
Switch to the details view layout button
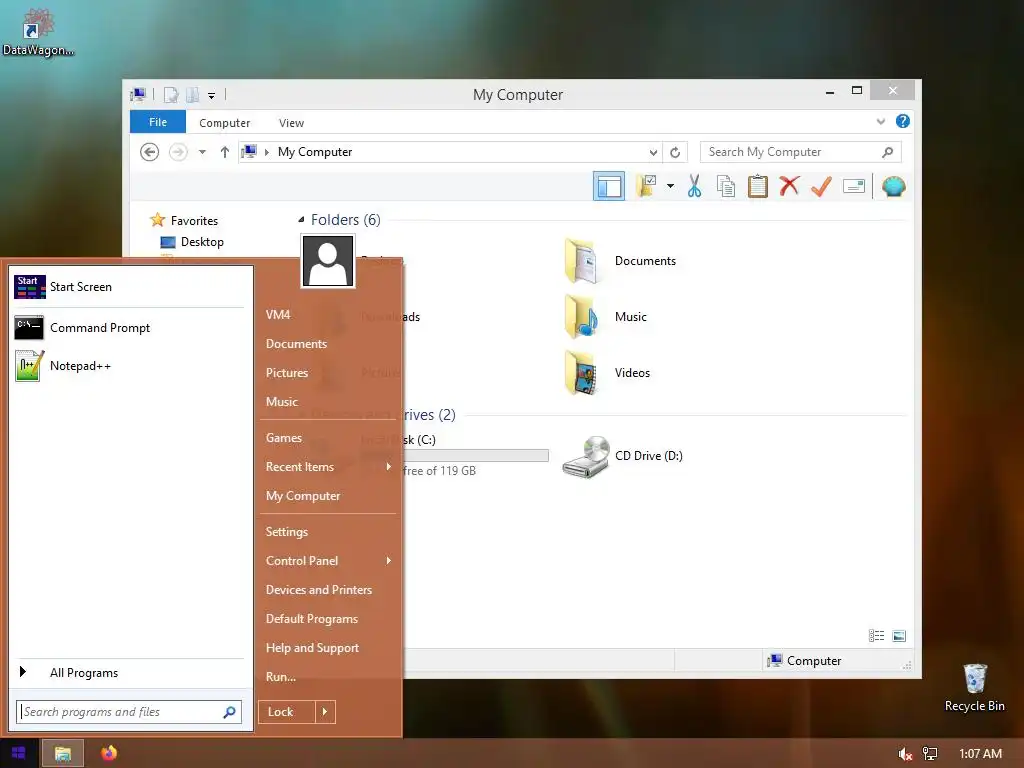[876, 636]
